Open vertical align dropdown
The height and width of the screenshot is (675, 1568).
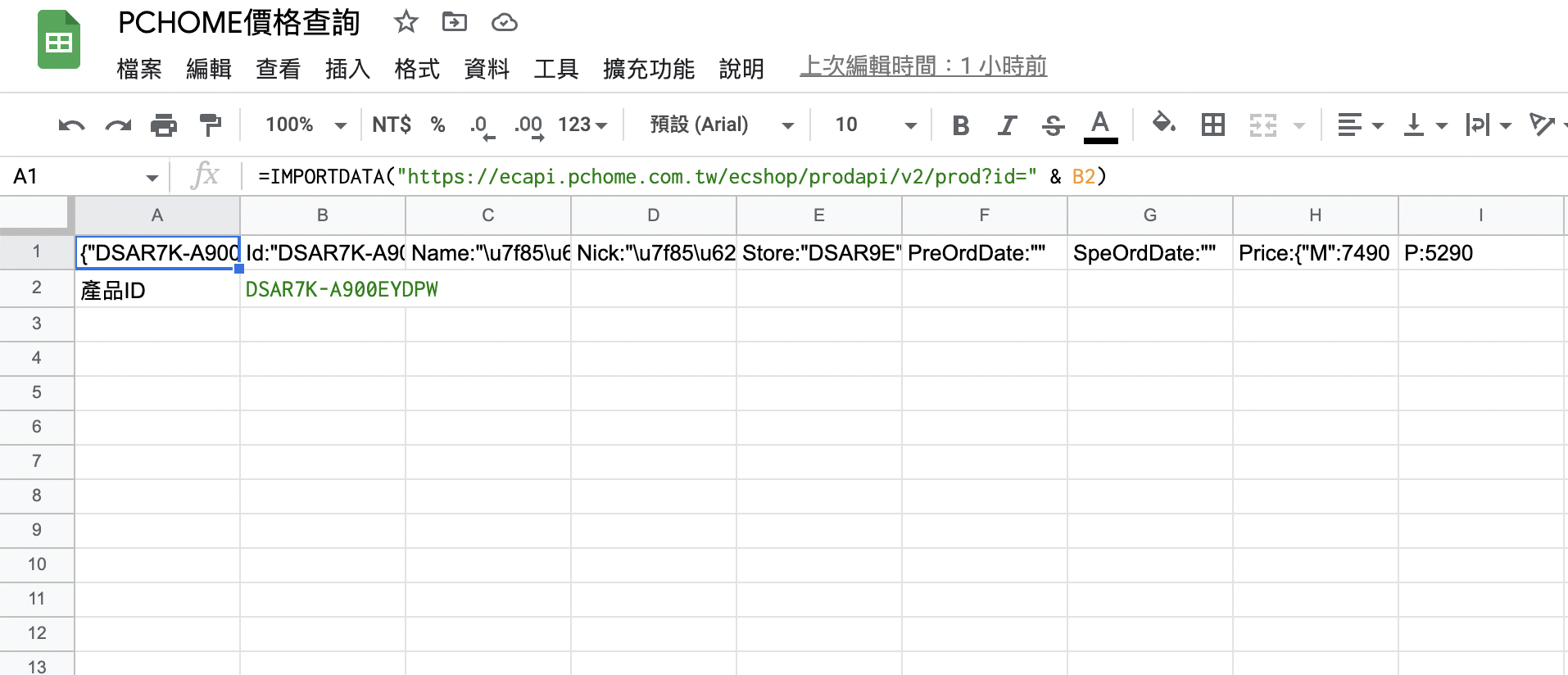1425,125
